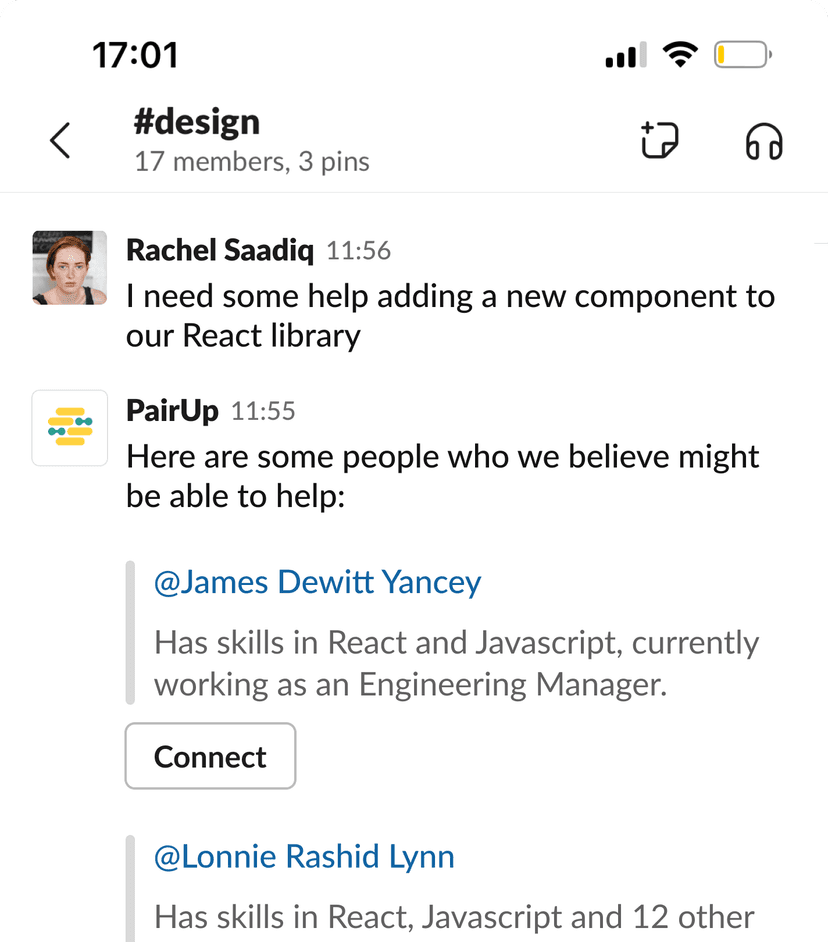
Task: Tap the clock showing 17:01
Action: (136, 55)
